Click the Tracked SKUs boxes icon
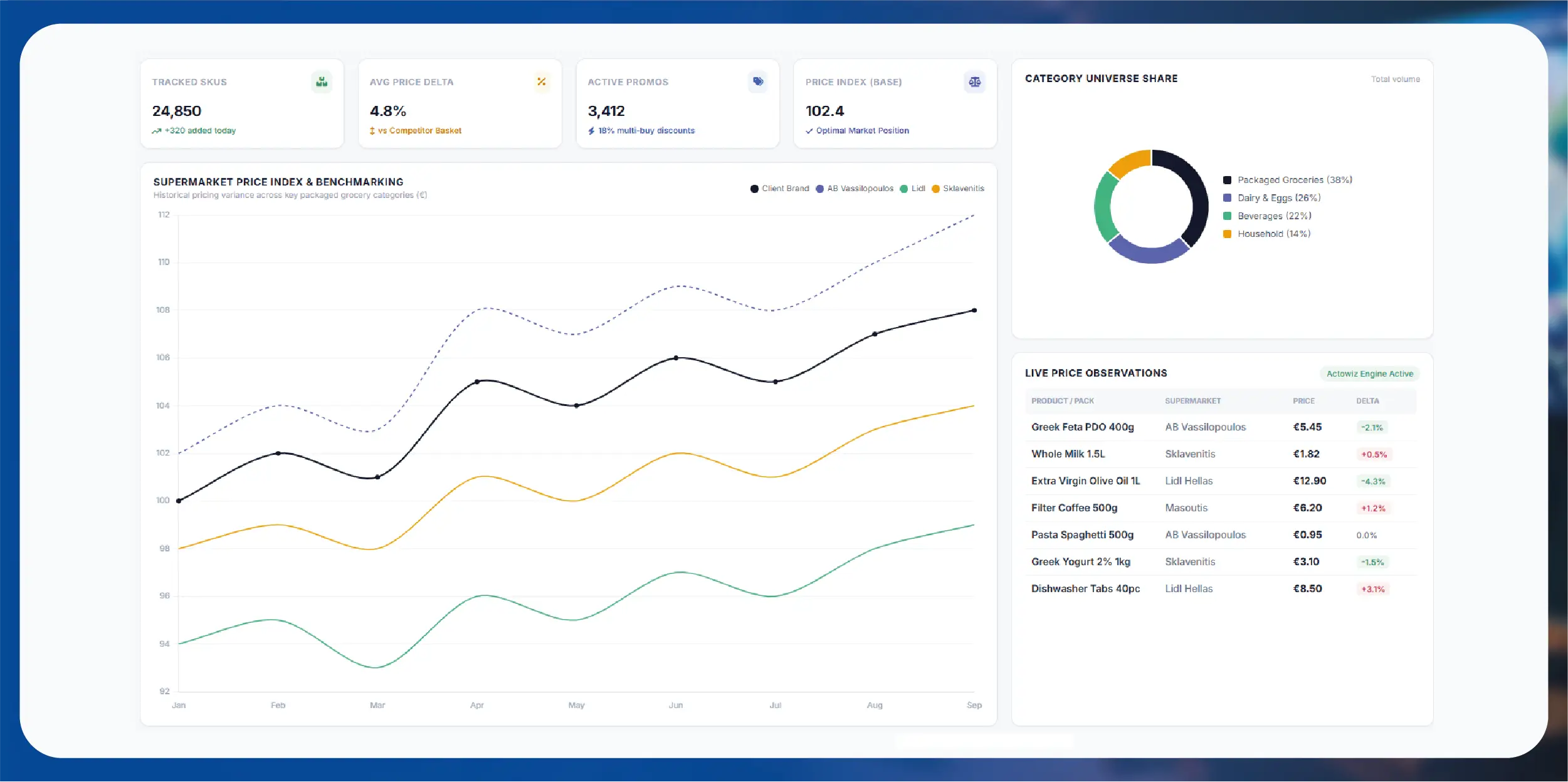 click(x=322, y=81)
